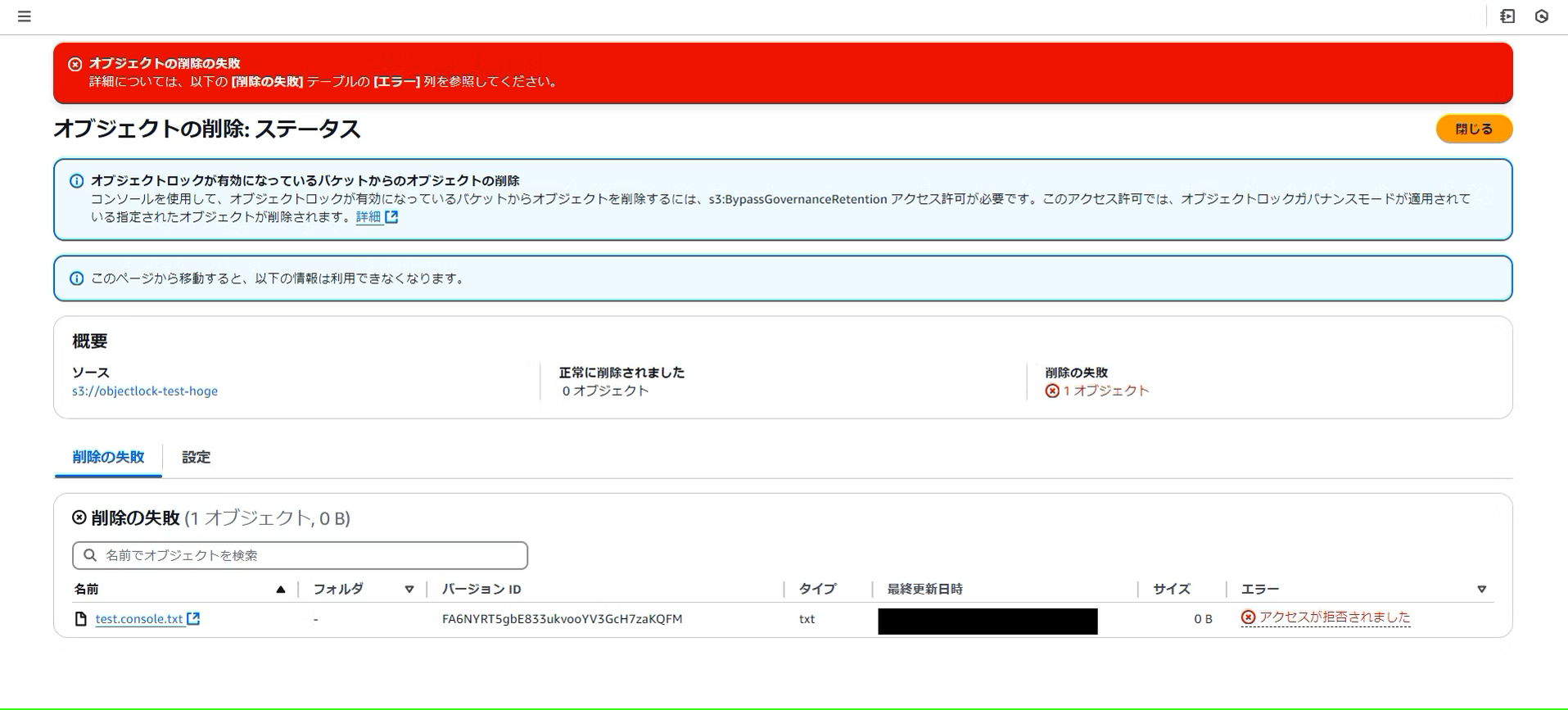Click the error icon beside アクセスが拒否されました
This screenshot has height=710, width=1568.
tap(1248, 617)
